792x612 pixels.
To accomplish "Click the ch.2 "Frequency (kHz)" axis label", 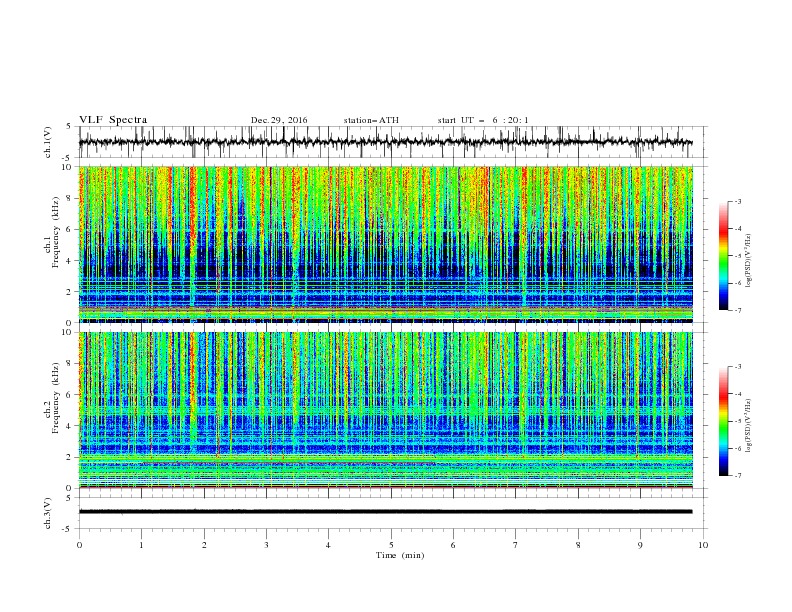I will (56, 398).
